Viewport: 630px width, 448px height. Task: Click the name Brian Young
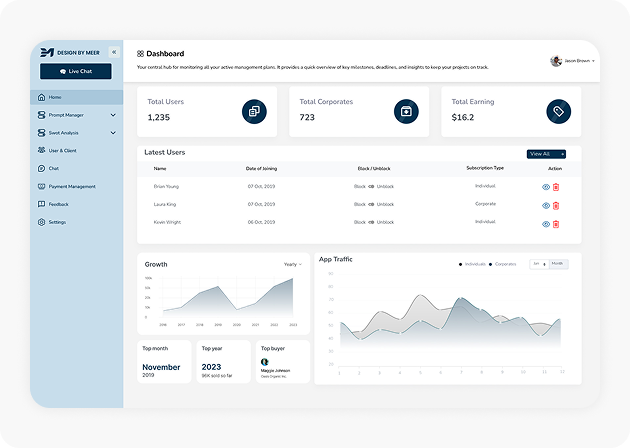tap(166, 186)
